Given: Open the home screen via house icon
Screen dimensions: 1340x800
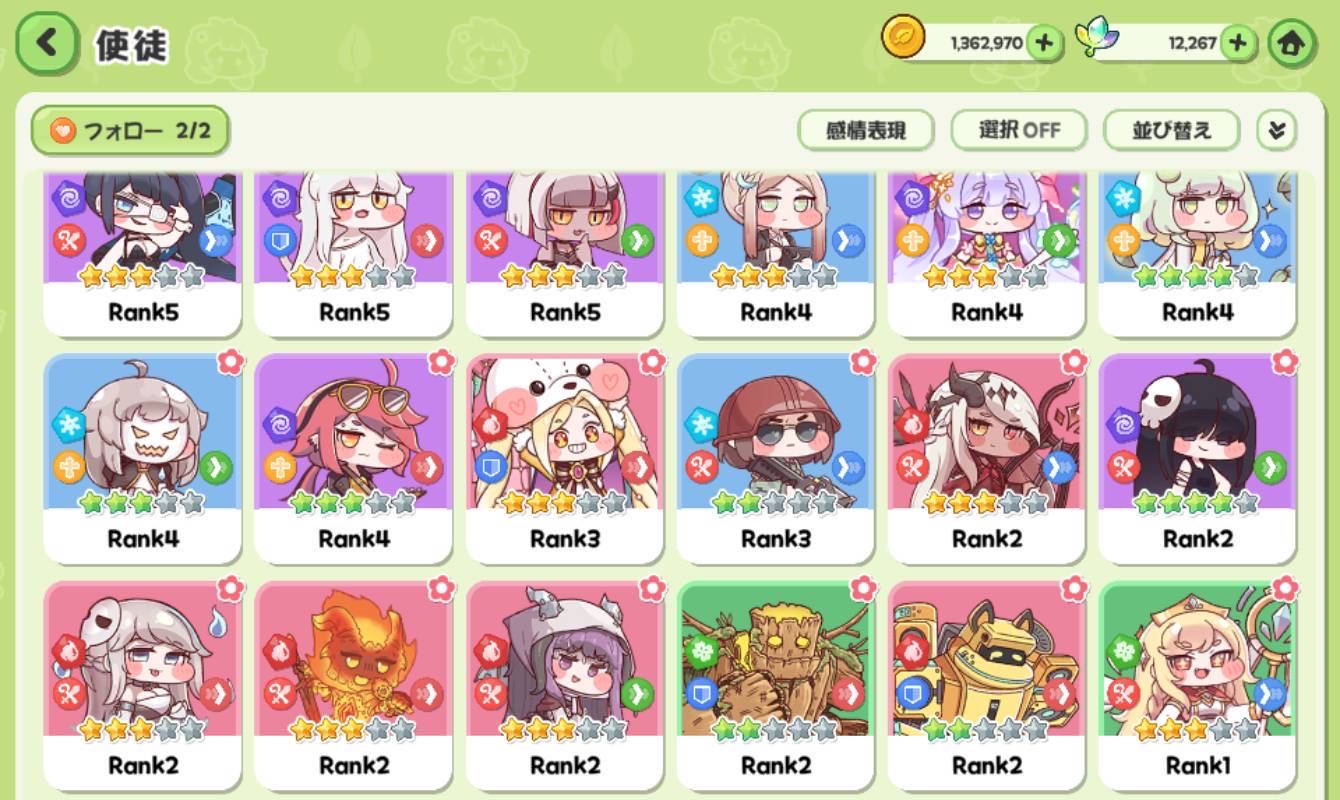Looking at the screenshot, I should coord(1291,44).
